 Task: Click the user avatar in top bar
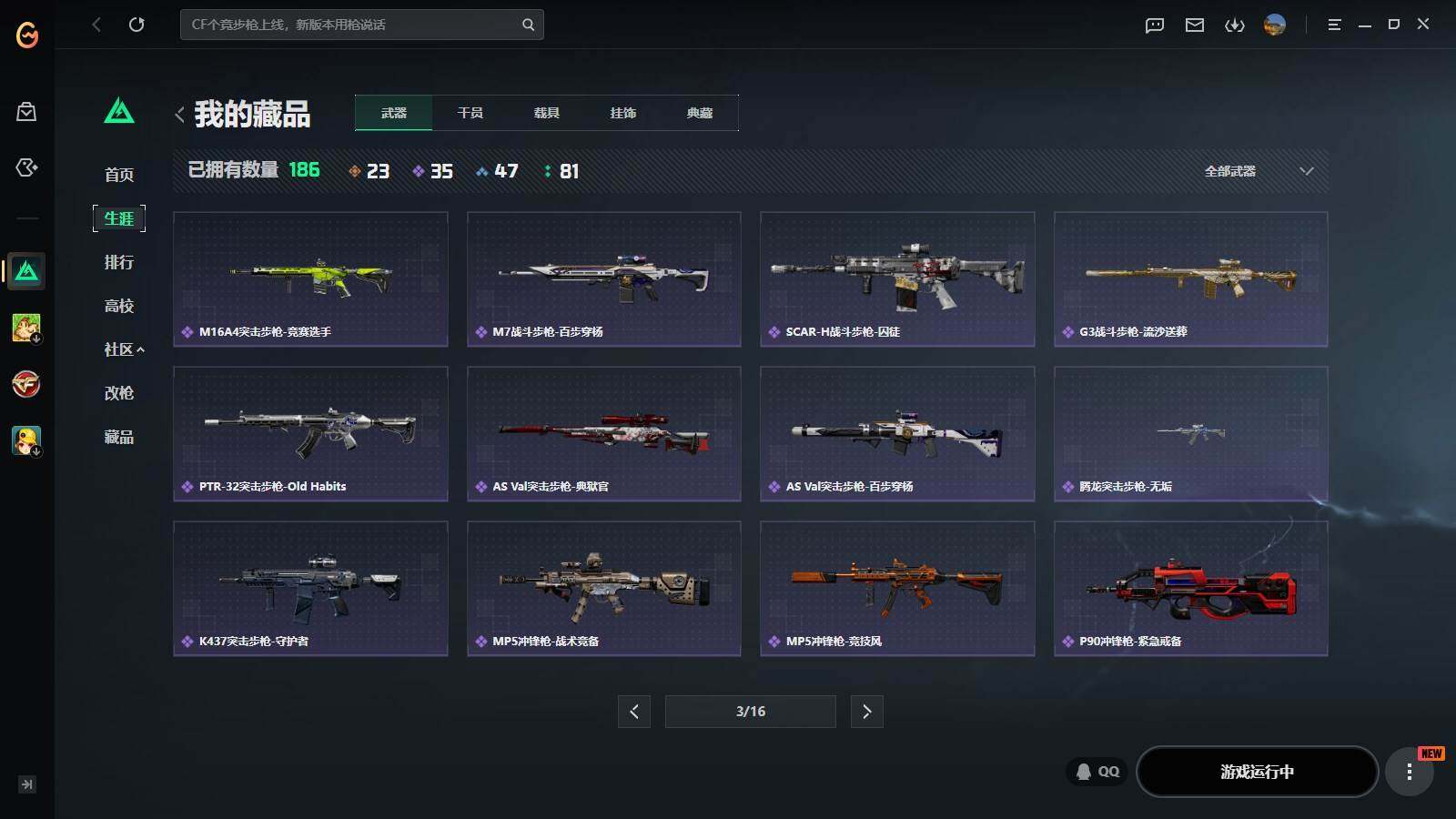point(1275,25)
